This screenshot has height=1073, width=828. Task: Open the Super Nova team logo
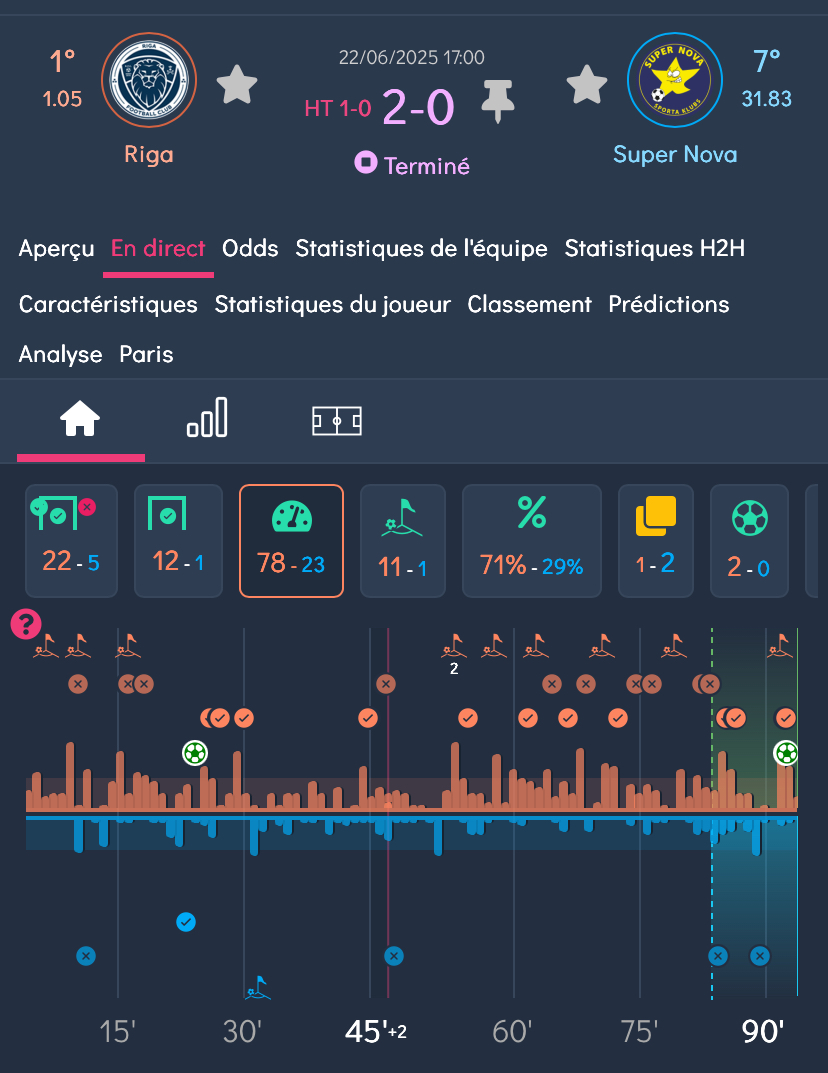(x=675, y=80)
